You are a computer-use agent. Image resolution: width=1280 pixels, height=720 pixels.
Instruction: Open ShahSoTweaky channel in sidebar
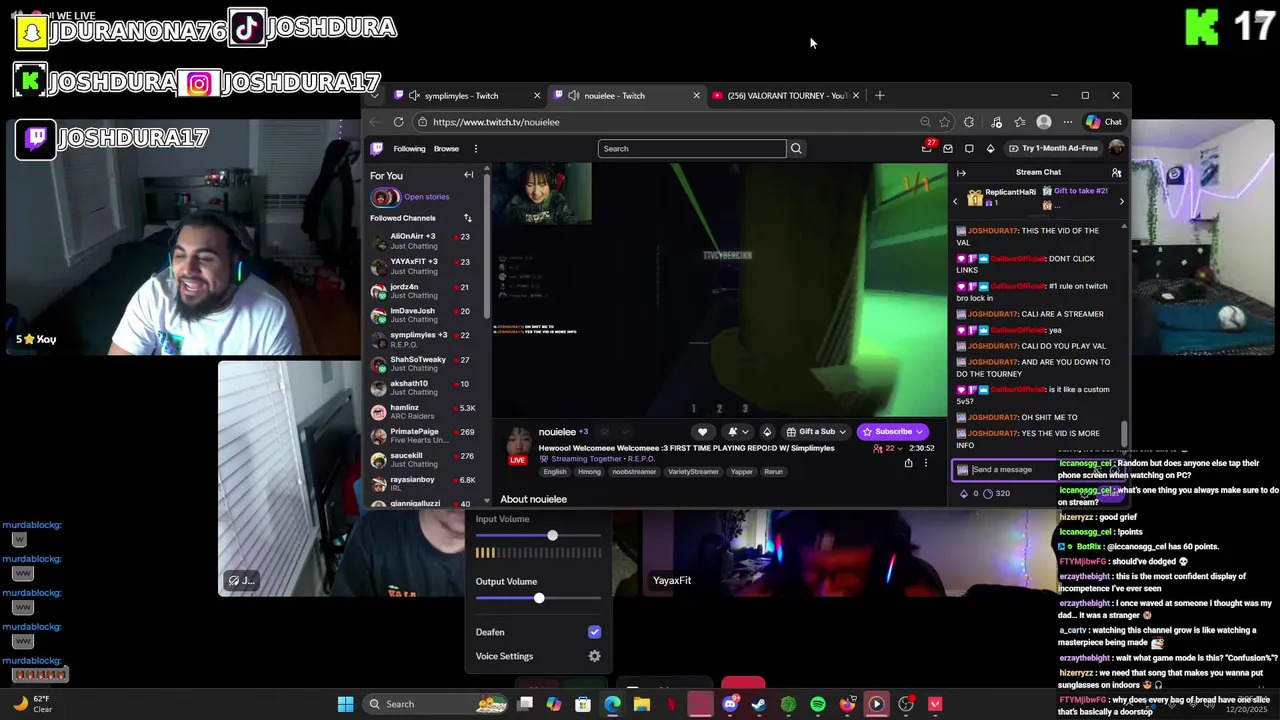[x=425, y=364]
